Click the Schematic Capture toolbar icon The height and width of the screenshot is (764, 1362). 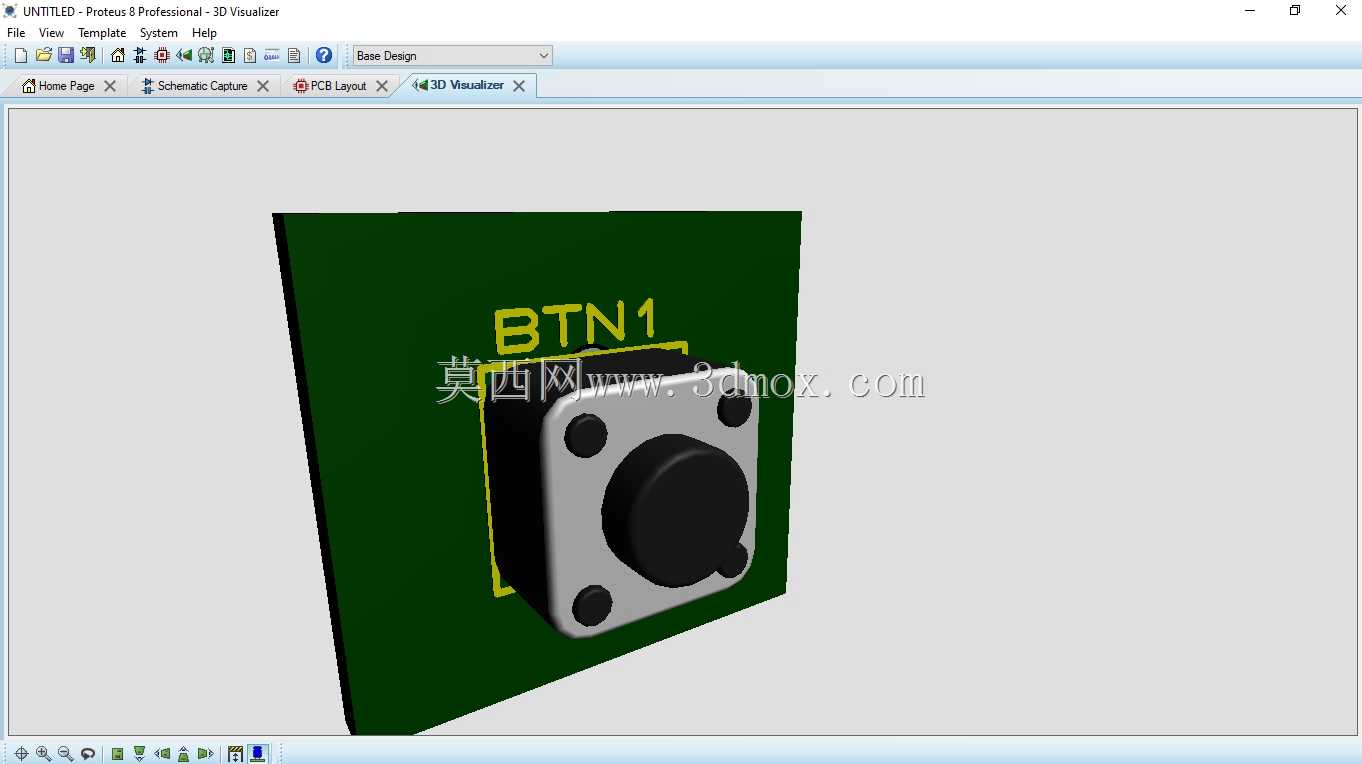(x=140, y=55)
